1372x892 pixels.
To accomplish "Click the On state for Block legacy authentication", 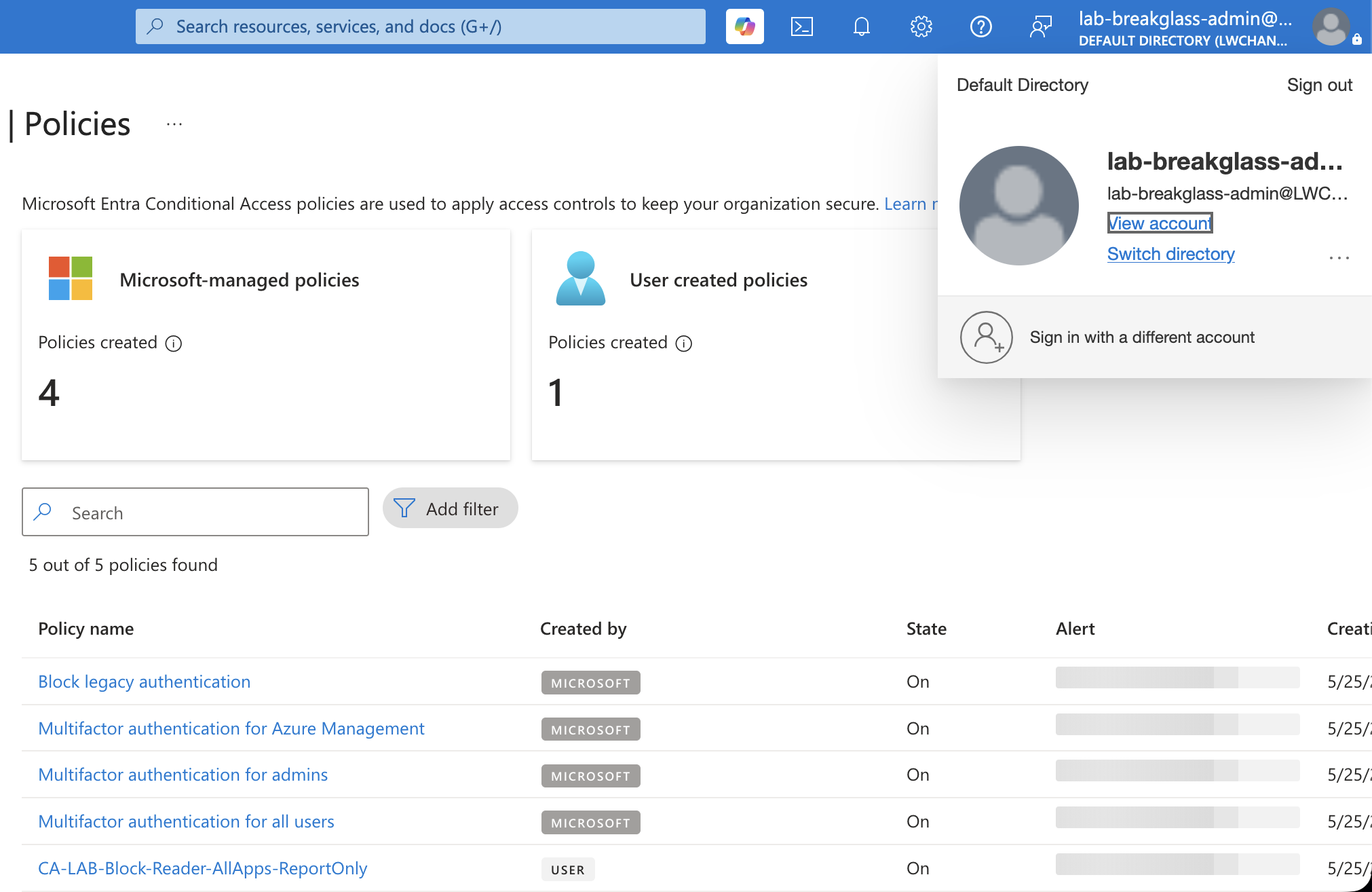I will [x=917, y=682].
